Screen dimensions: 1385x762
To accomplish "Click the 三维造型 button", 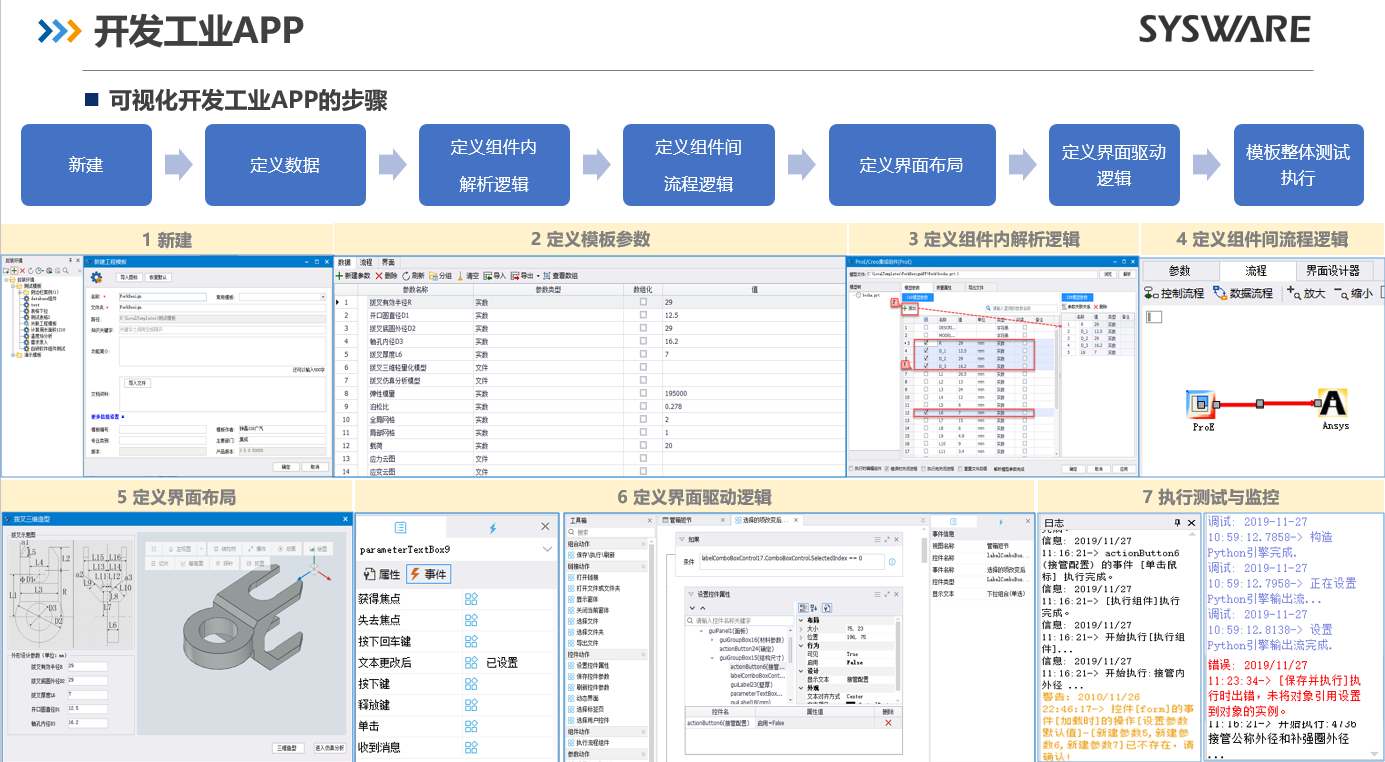I will click(x=288, y=748).
